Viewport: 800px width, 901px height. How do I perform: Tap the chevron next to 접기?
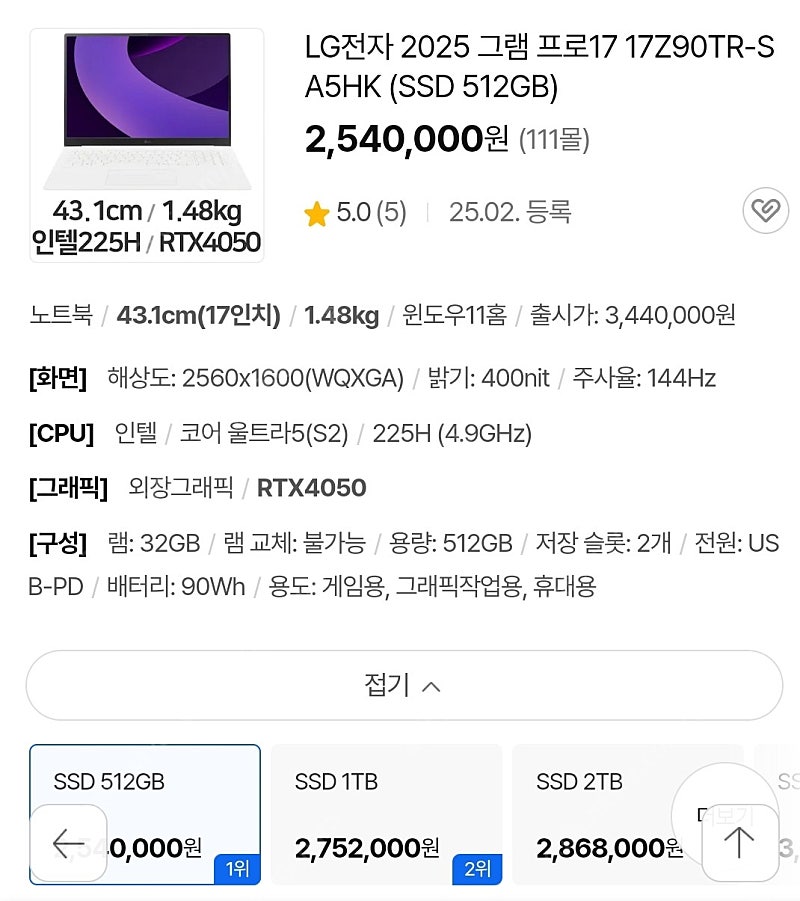pos(432,686)
